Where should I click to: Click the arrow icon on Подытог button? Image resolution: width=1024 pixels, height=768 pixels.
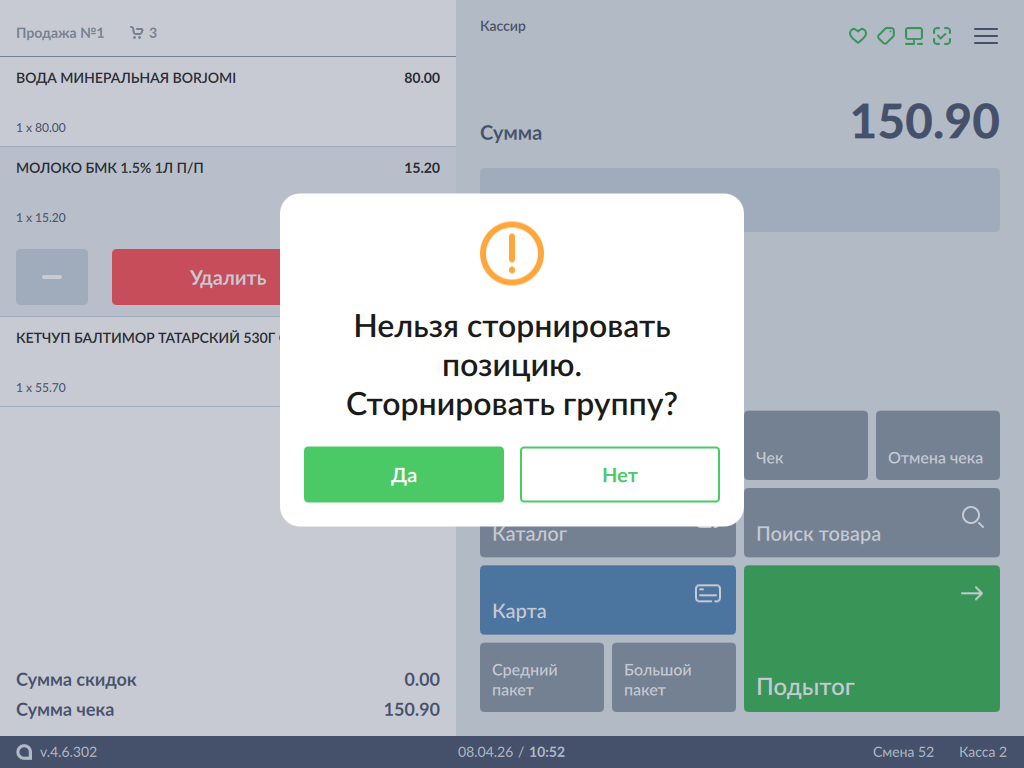pyautogui.click(x=971, y=594)
